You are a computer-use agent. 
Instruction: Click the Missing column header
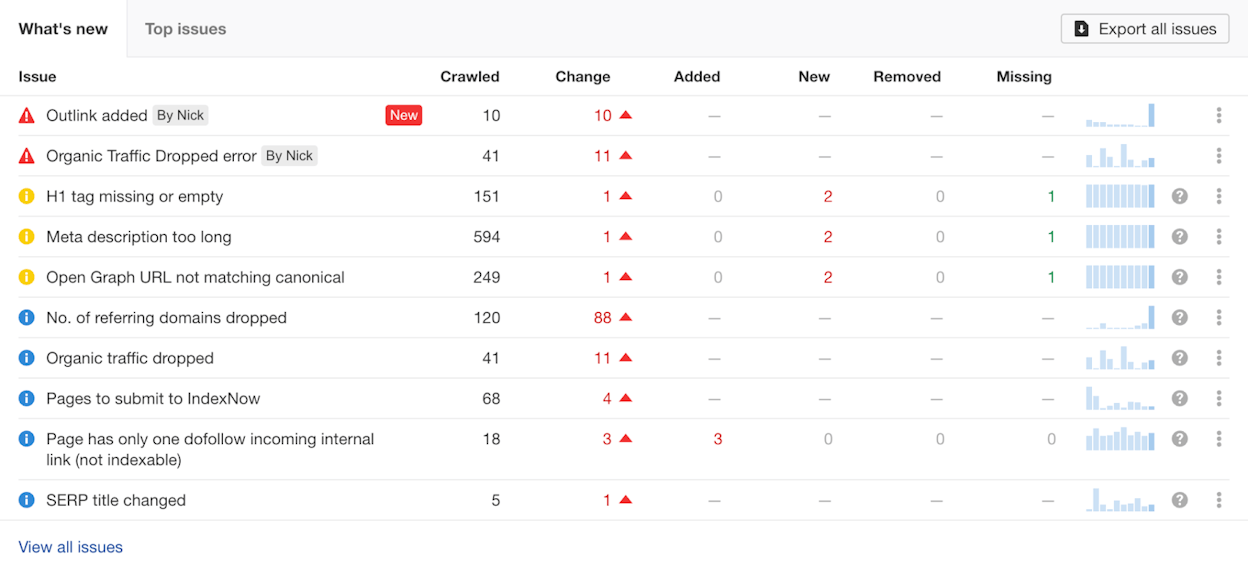(x=1024, y=76)
